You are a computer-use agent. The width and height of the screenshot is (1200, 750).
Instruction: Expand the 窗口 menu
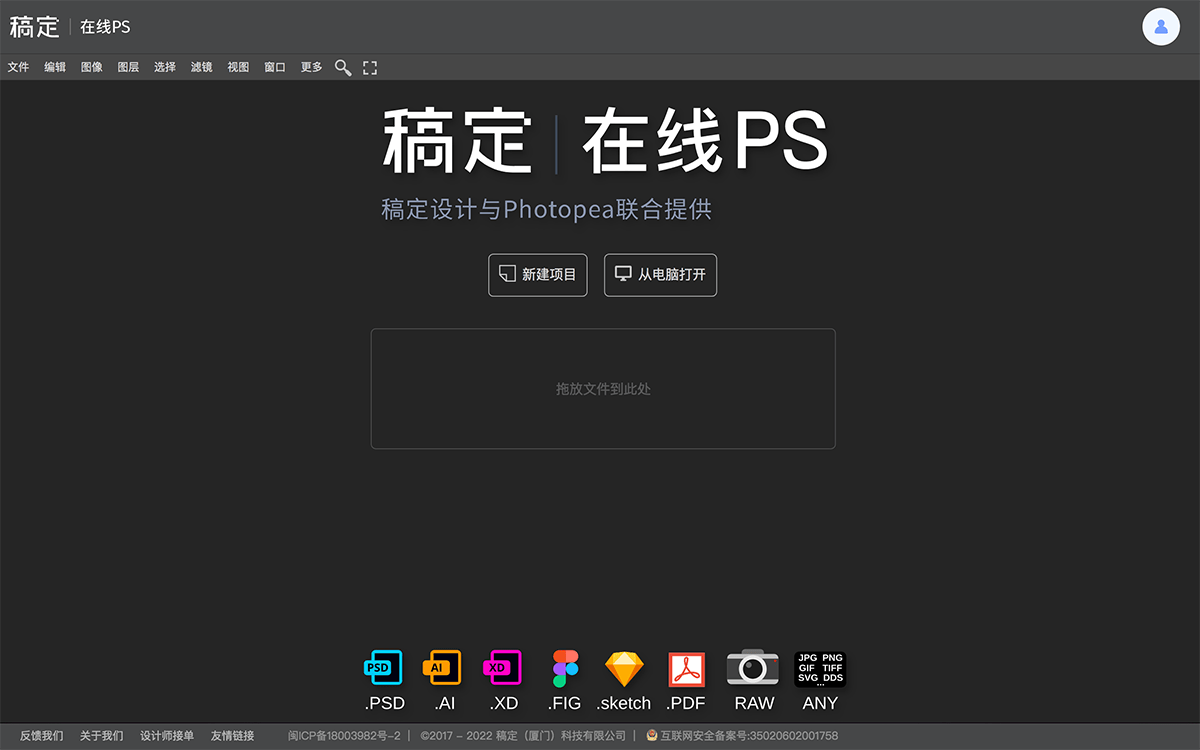coord(275,67)
